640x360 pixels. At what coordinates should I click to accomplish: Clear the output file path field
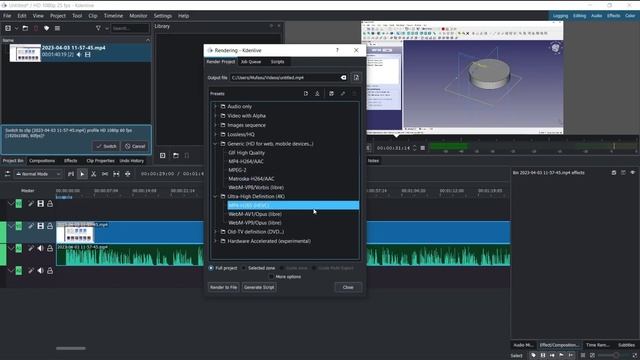343,78
